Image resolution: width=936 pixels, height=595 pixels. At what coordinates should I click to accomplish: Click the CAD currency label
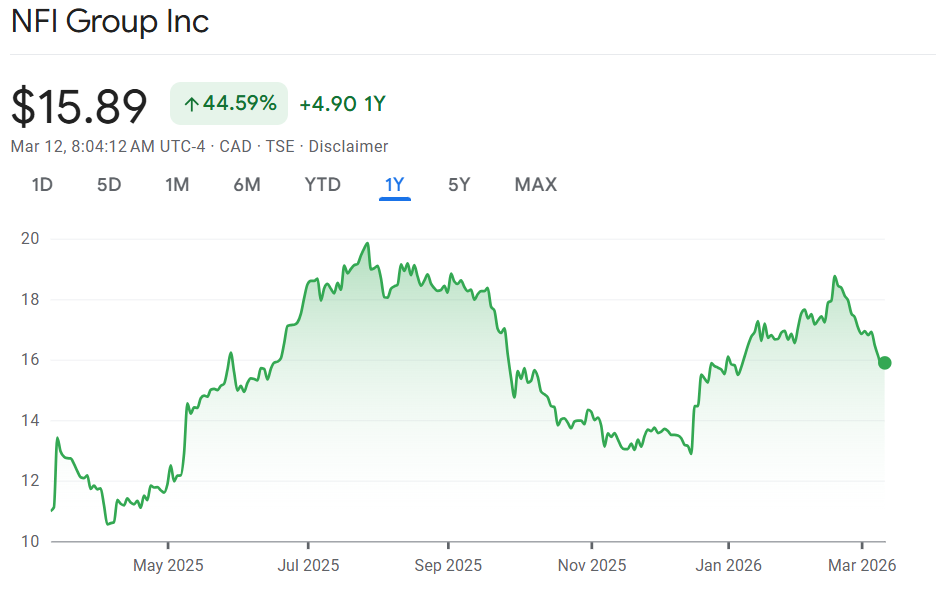[x=235, y=147]
